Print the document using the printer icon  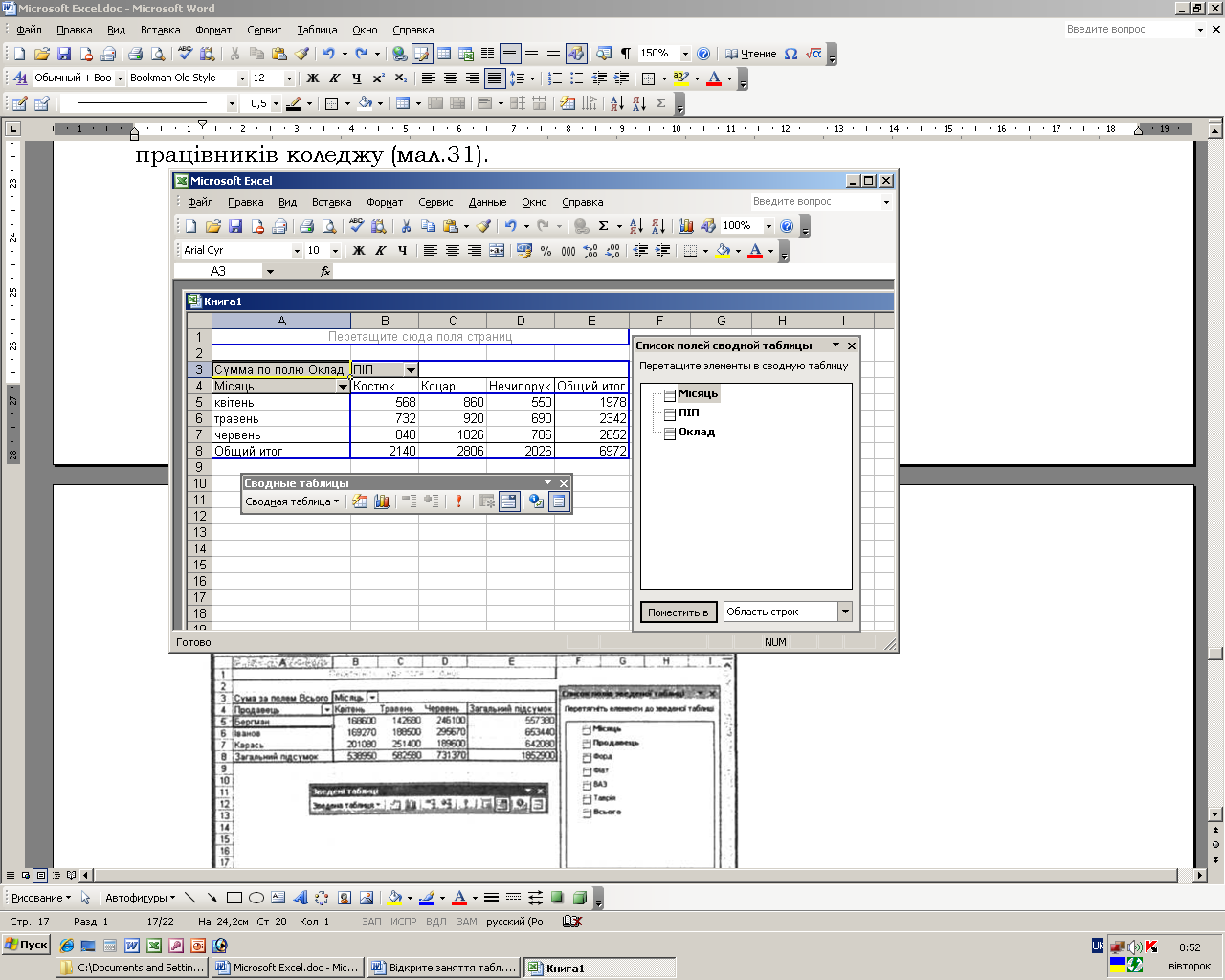pyautogui.click(x=135, y=54)
